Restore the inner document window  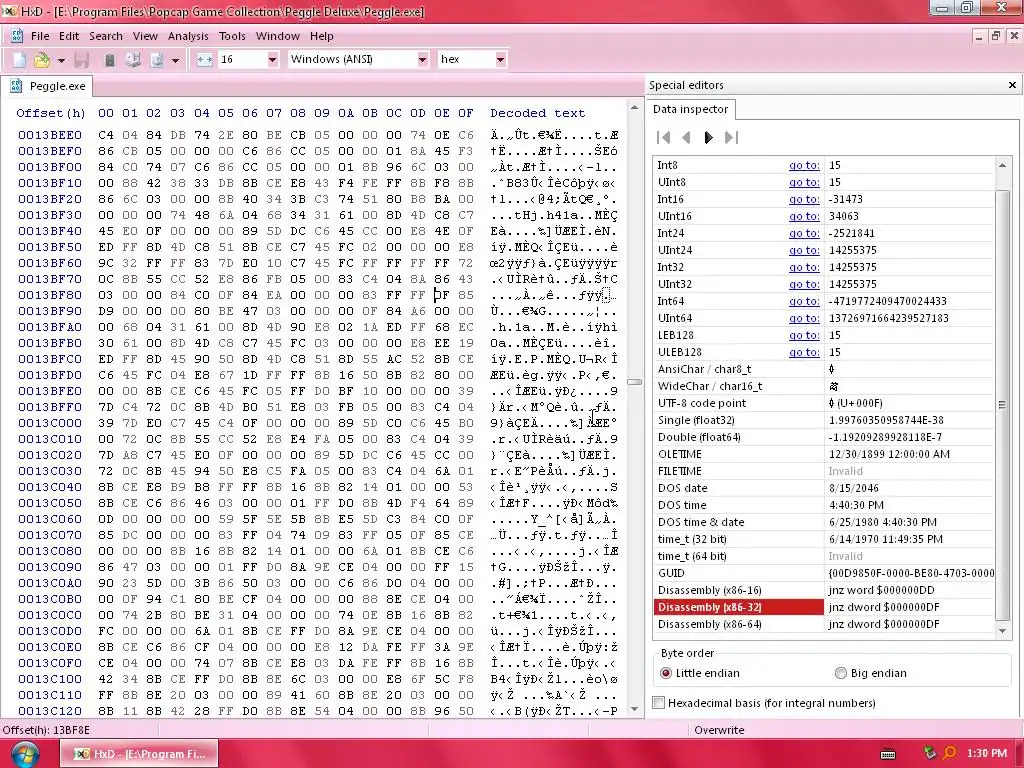(x=996, y=36)
